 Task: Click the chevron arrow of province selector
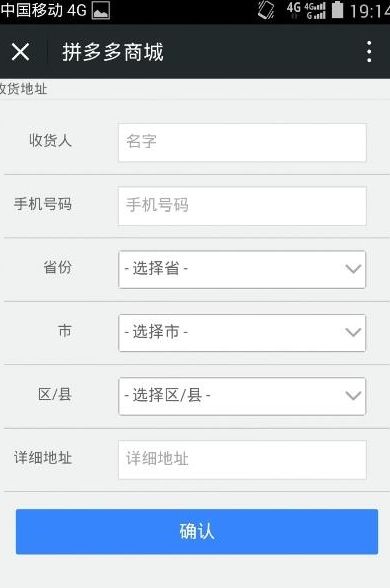coord(353,269)
